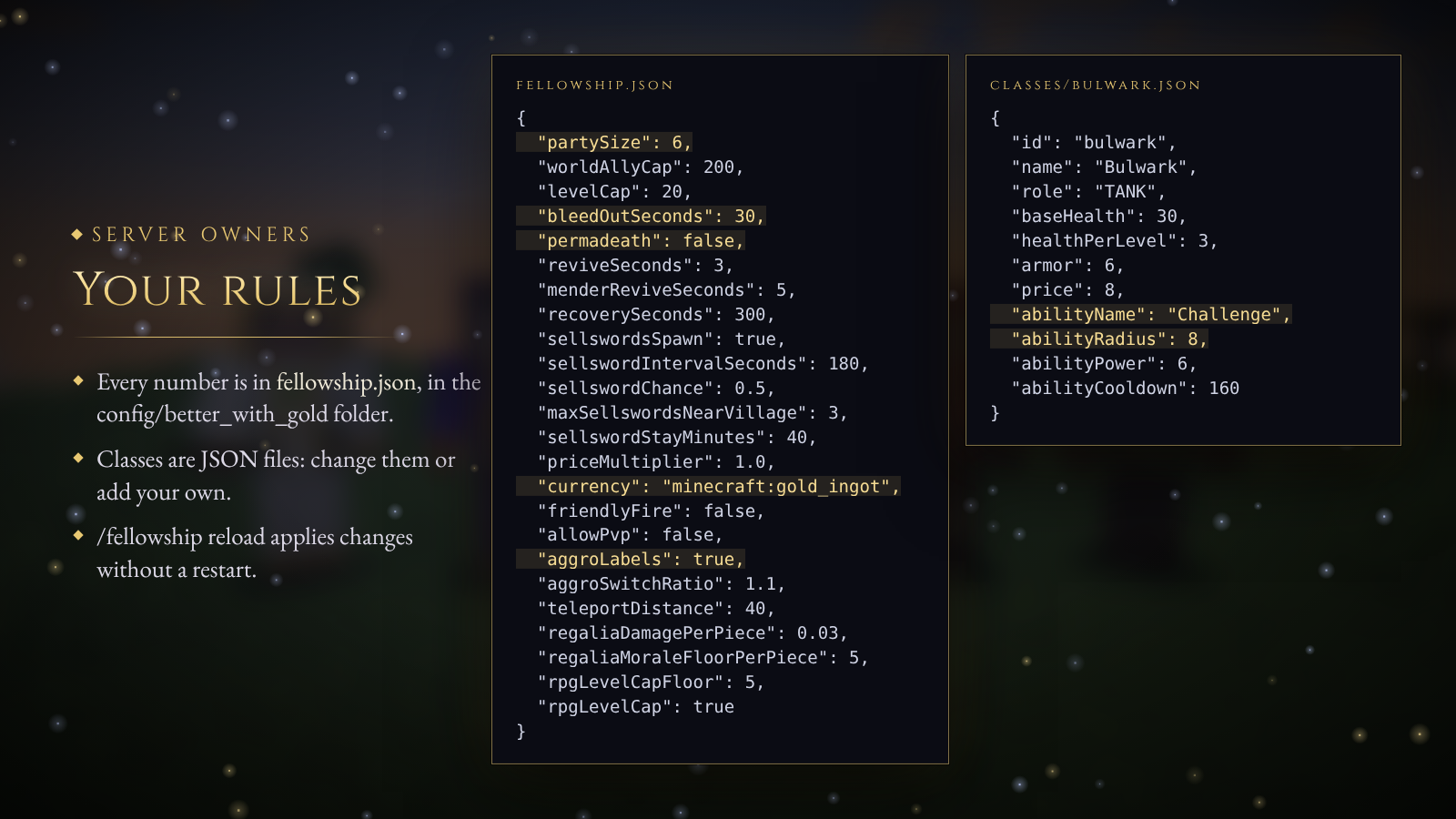Click the FELLOWSHIP.JSON panel title
Viewport: 1456px width, 819px height.
pos(595,86)
